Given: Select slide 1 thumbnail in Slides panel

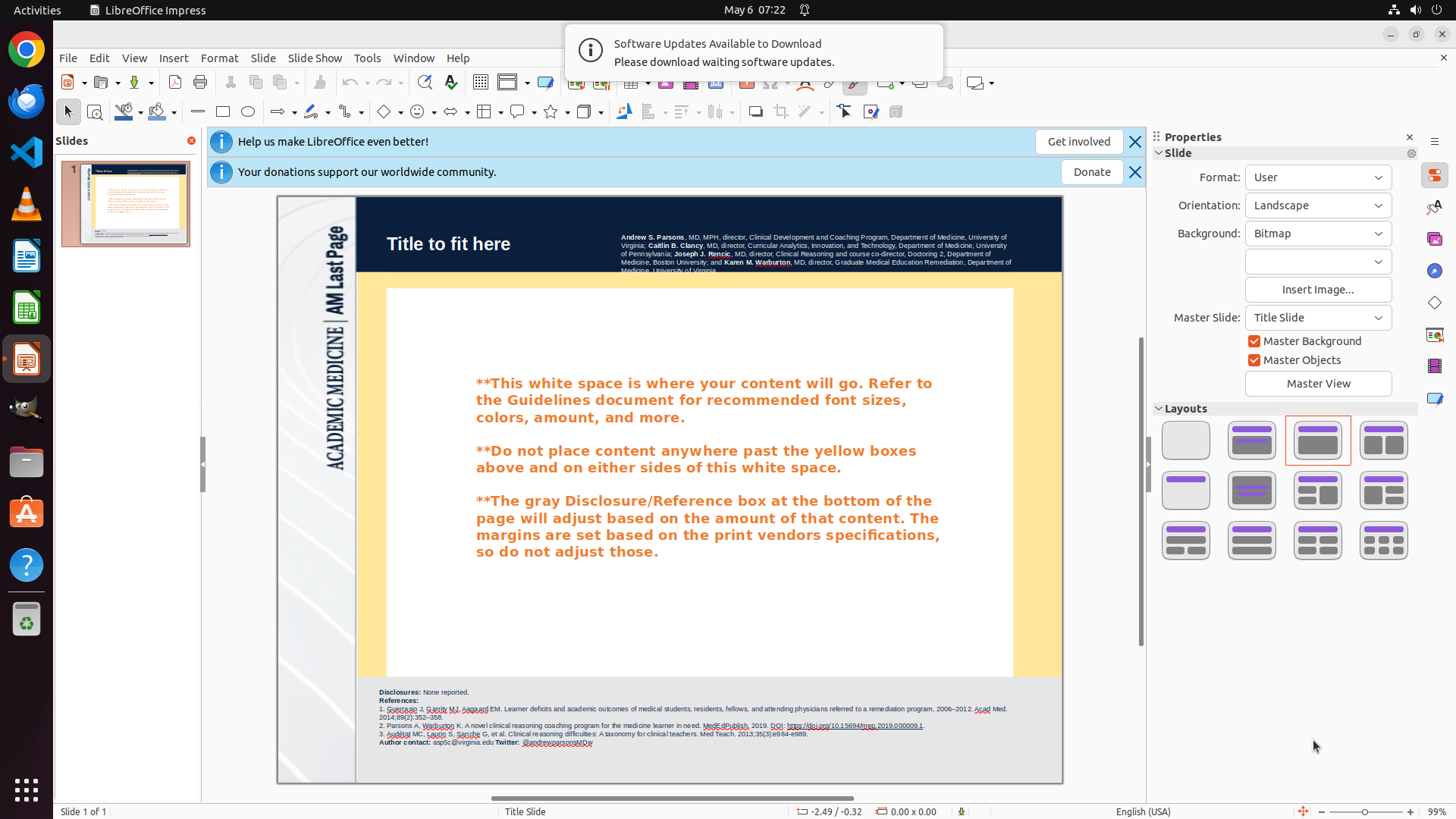Looking at the screenshot, I should coord(125,203).
